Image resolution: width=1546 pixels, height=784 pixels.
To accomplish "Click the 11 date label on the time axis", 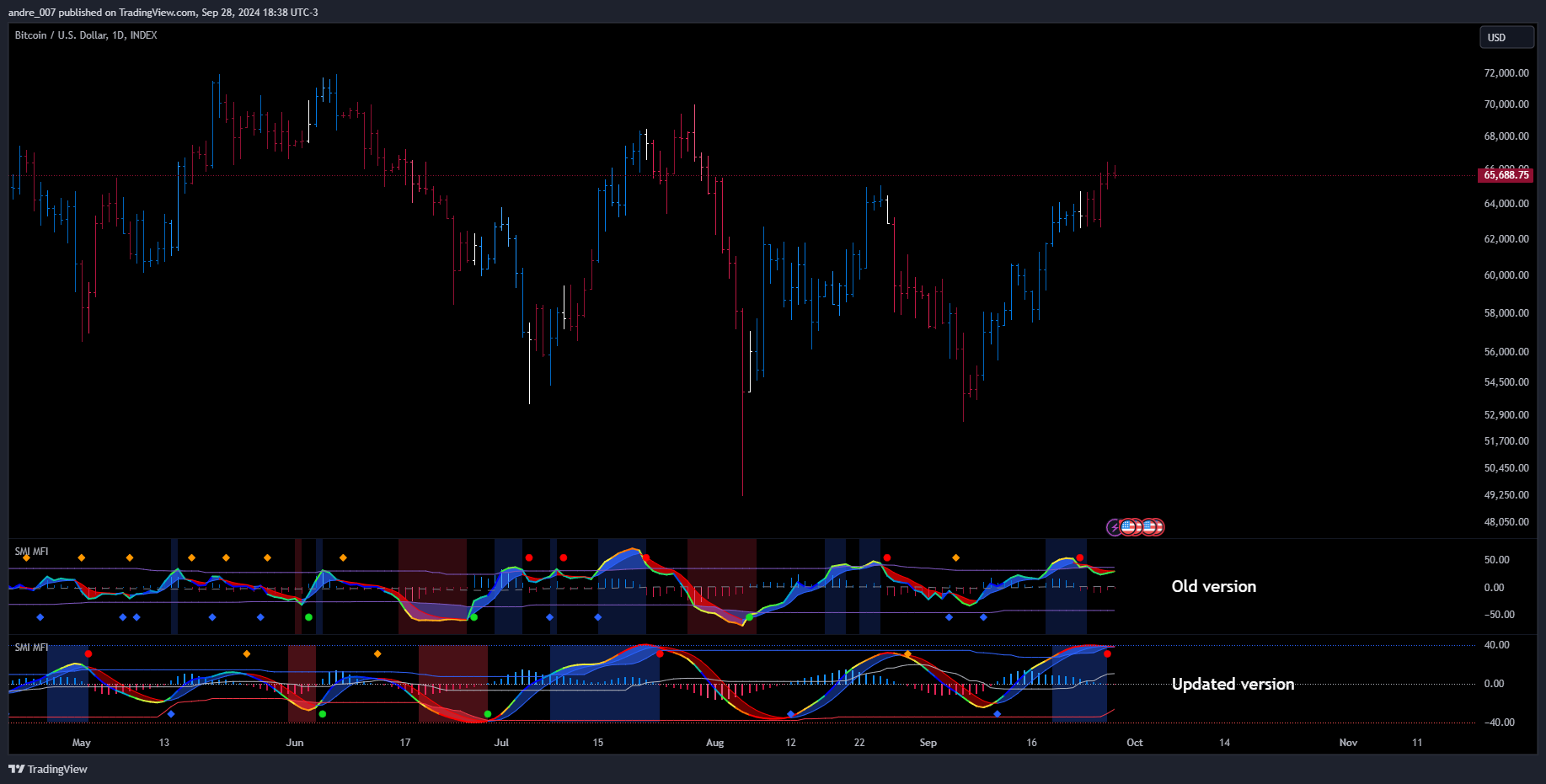I will click(1417, 743).
